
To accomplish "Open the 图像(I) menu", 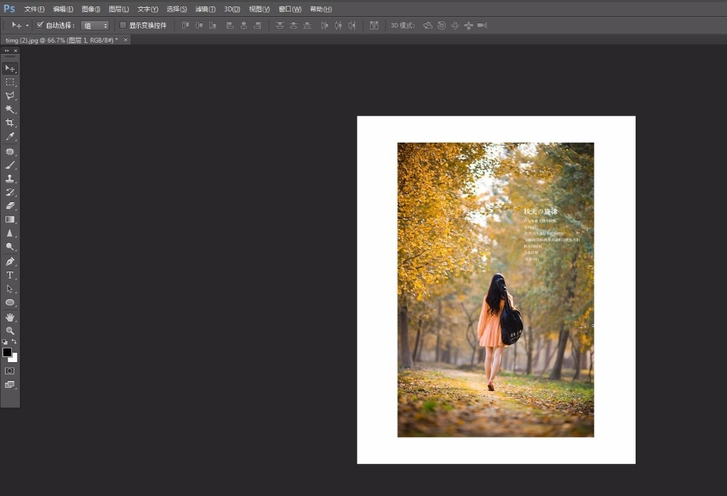I will coord(91,9).
